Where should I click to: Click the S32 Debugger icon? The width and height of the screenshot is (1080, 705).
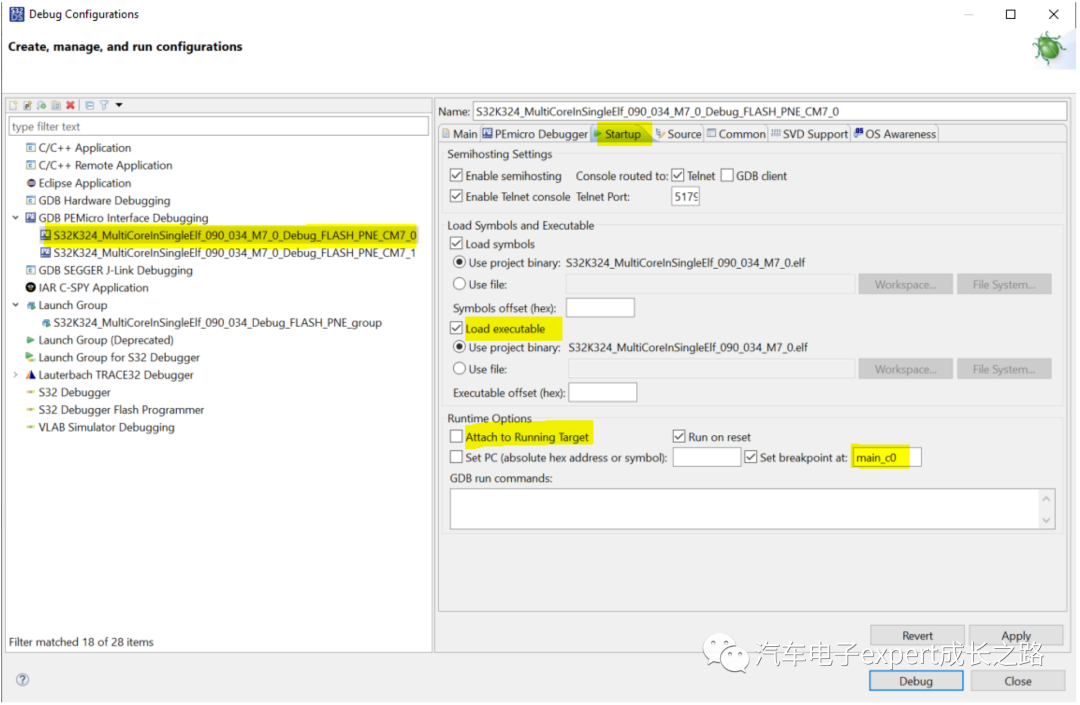pyautogui.click(x=30, y=392)
